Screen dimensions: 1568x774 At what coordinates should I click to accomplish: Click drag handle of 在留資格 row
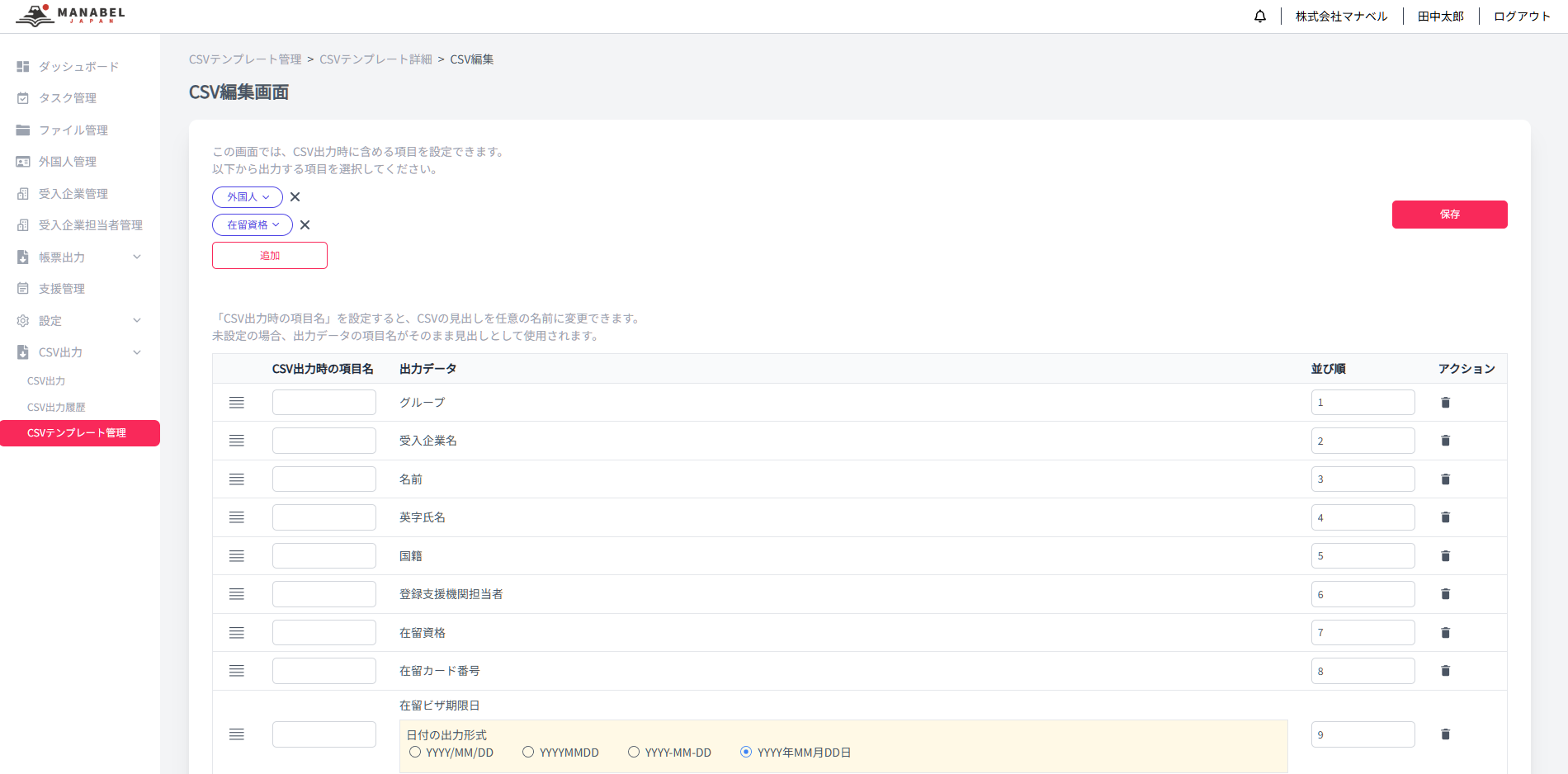pos(237,633)
